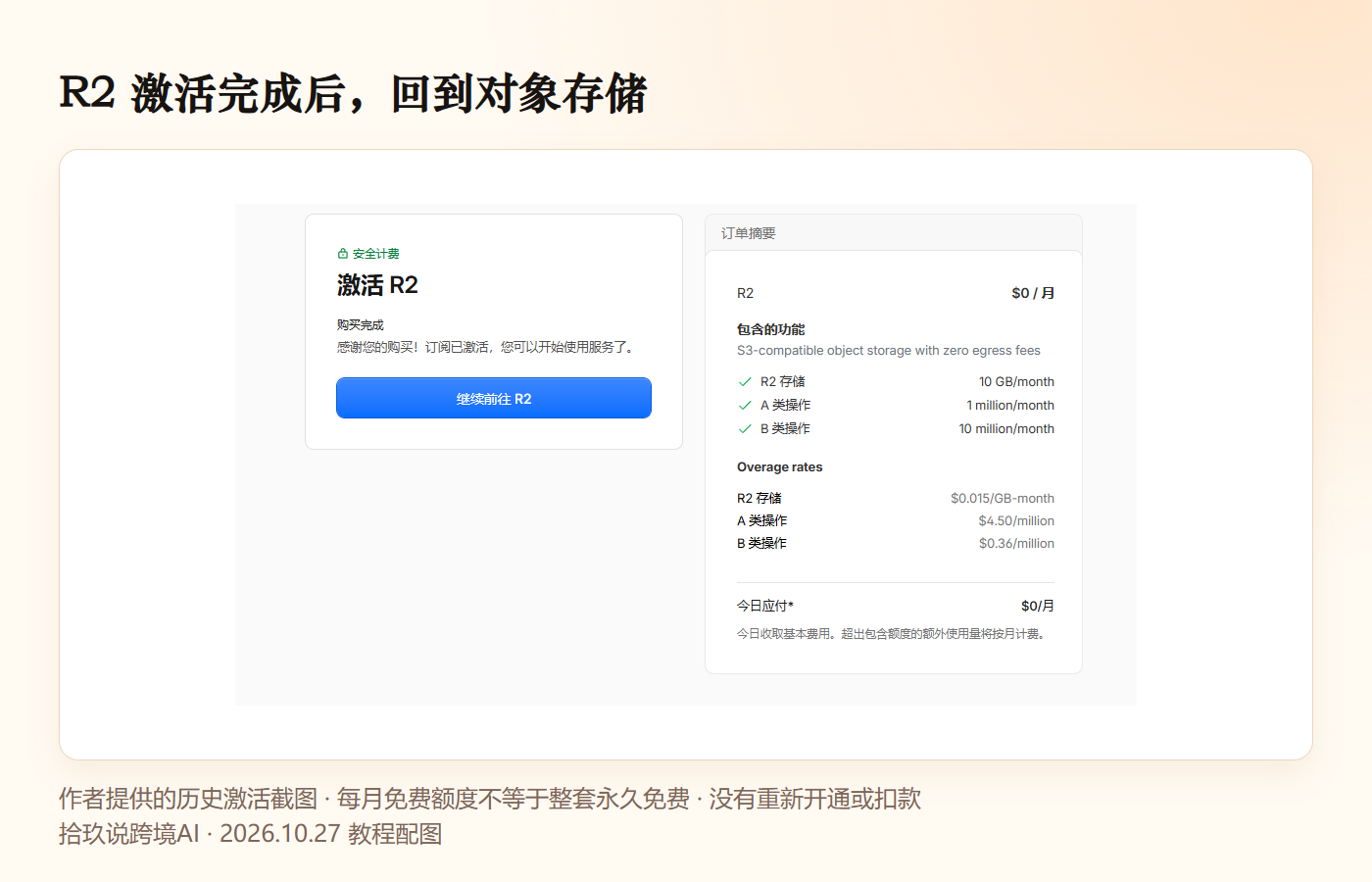Click the $0/月 total amount
Image resolution: width=1372 pixels, height=882 pixels.
pos(1038,607)
